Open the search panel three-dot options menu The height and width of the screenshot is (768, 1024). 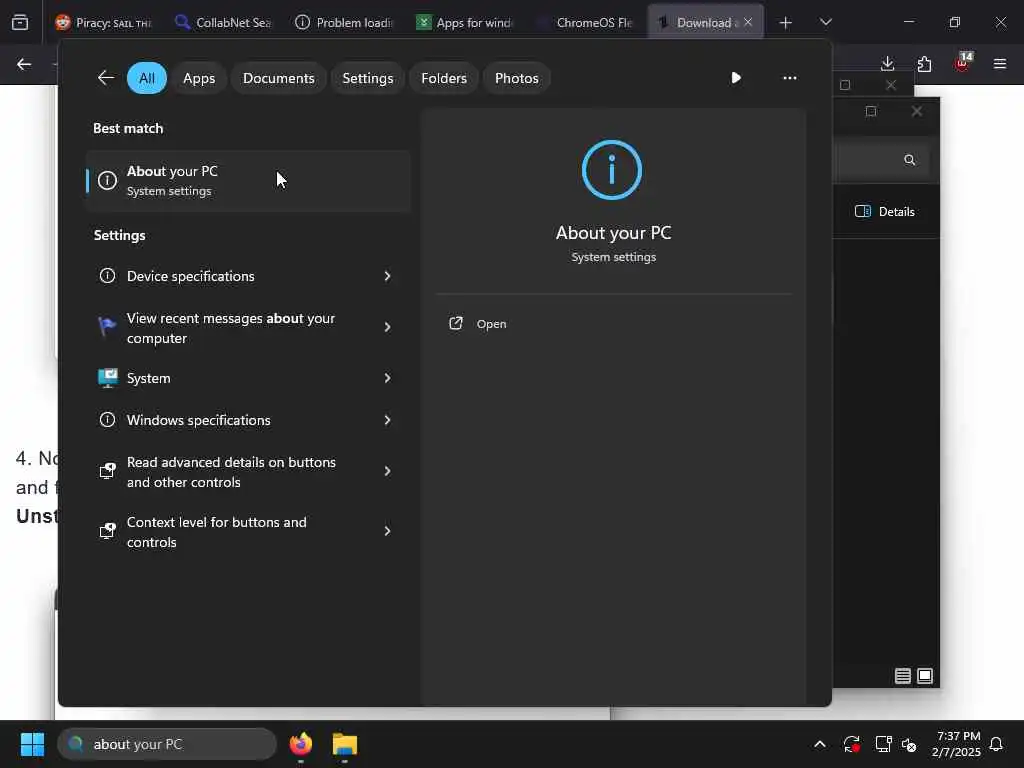point(790,78)
